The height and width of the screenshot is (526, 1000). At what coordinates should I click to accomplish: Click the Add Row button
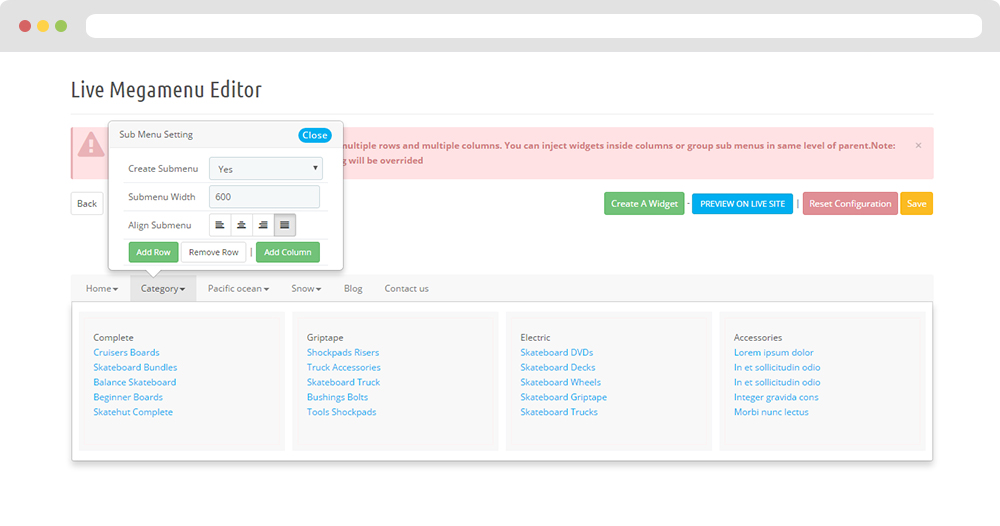tap(153, 252)
